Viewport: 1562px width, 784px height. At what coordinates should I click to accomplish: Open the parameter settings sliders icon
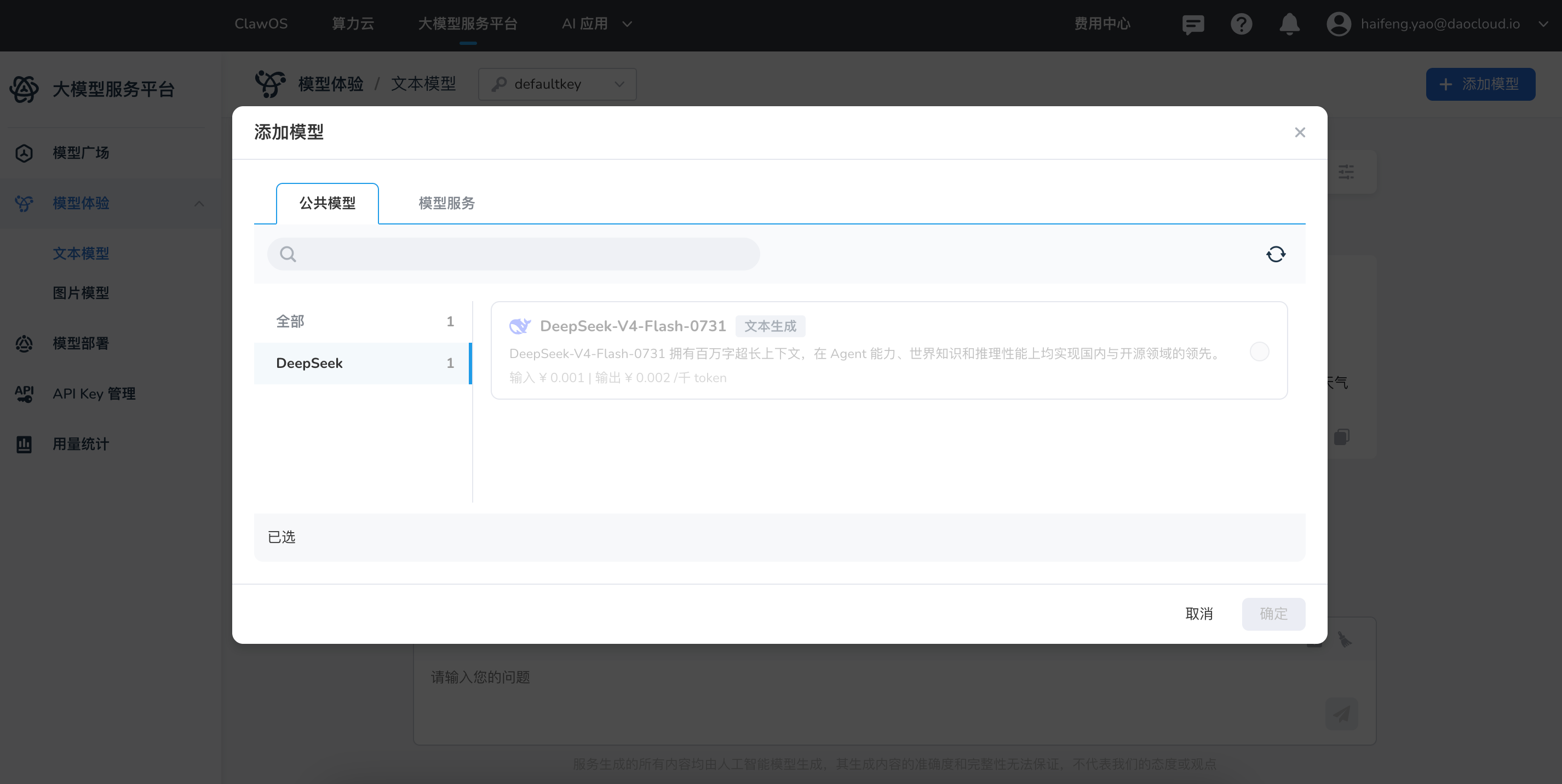pyautogui.click(x=1346, y=171)
